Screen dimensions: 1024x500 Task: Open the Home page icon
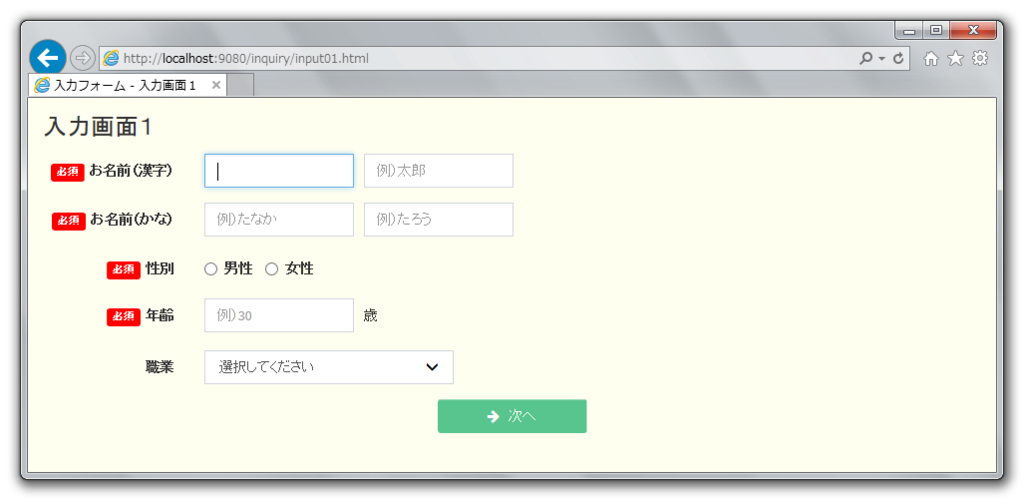pos(931,59)
